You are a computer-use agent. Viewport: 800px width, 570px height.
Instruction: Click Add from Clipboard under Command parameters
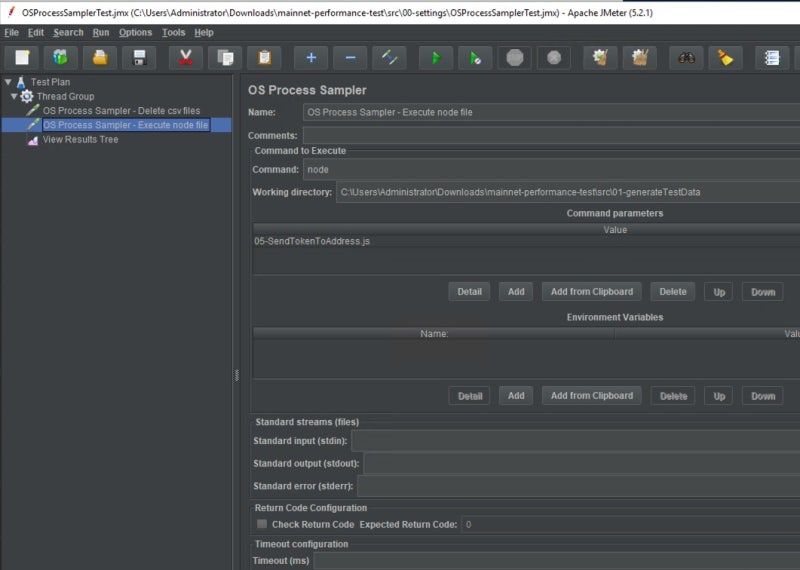592,291
